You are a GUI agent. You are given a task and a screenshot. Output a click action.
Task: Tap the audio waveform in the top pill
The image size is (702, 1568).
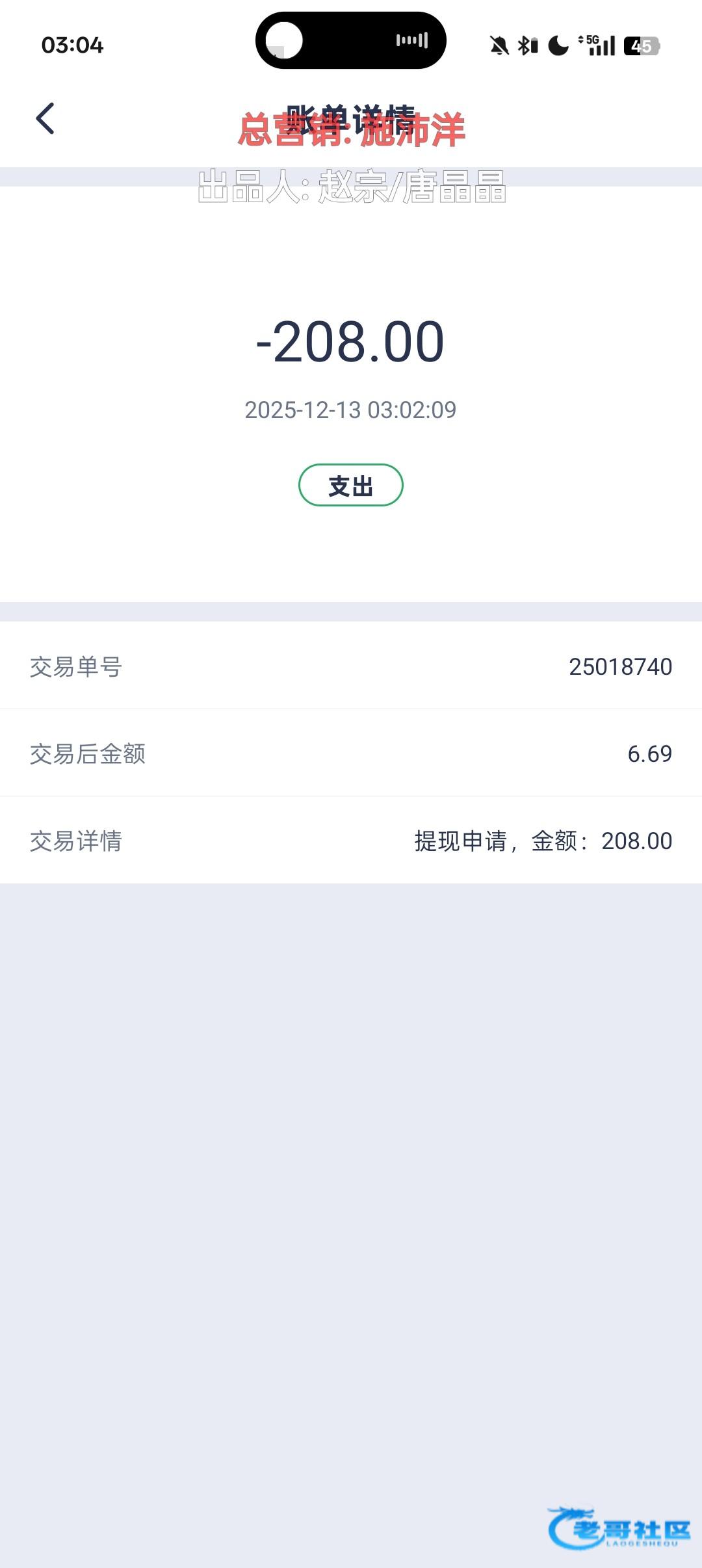click(x=412, y=40)
